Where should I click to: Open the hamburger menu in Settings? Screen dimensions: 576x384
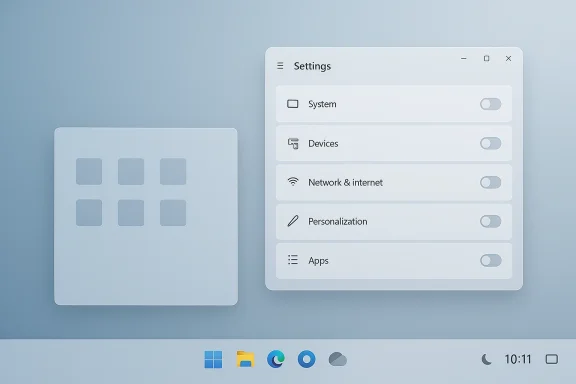pyautogui.click(x=280, y=66)
